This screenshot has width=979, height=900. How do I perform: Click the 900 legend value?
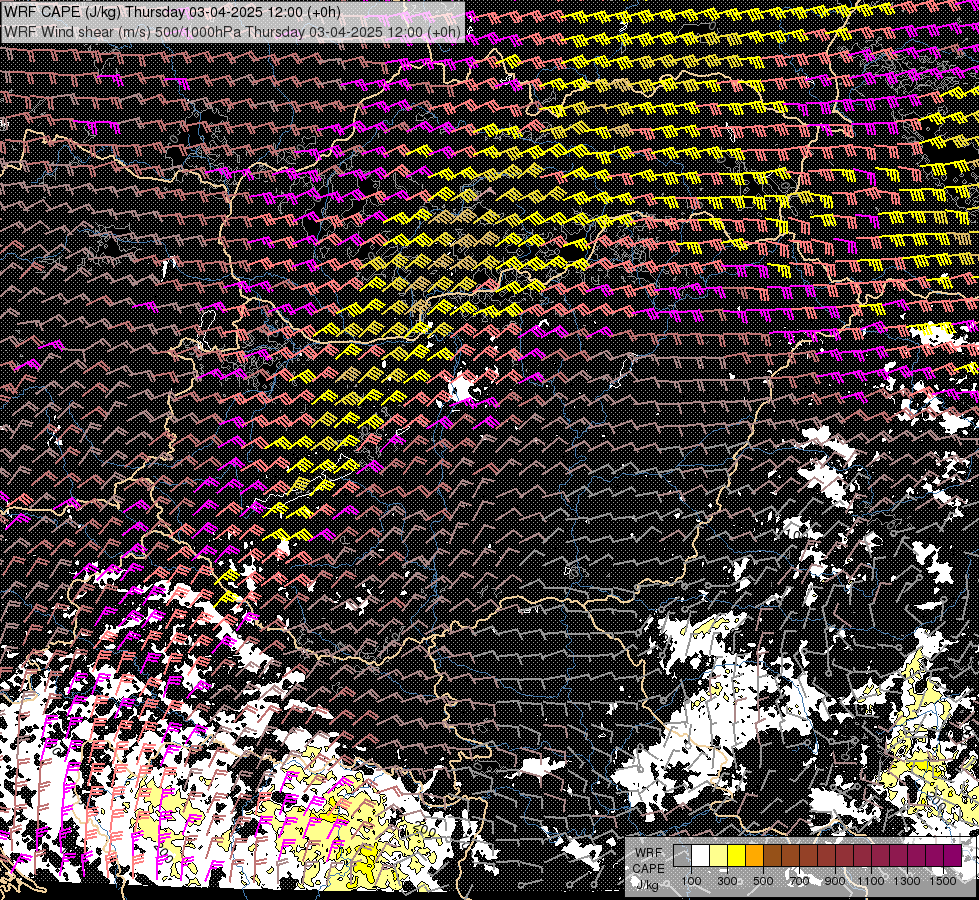[x=835, y=881]
